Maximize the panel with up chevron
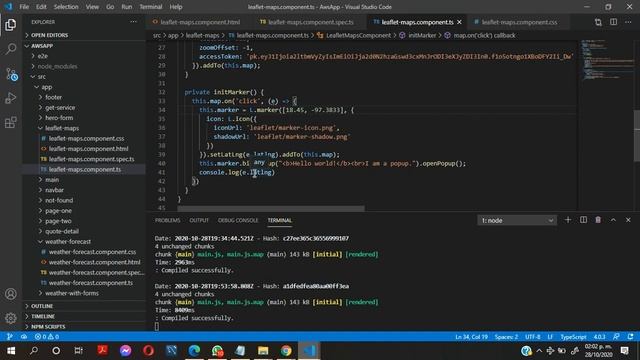The width and height of the screenshot is (640, 360). coord(613,220)
